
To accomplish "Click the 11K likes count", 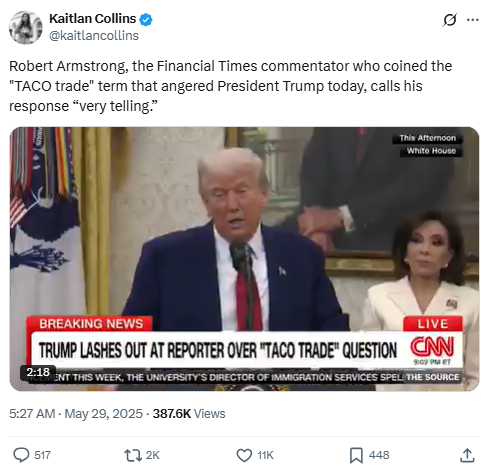I will [x=265, y=455].
